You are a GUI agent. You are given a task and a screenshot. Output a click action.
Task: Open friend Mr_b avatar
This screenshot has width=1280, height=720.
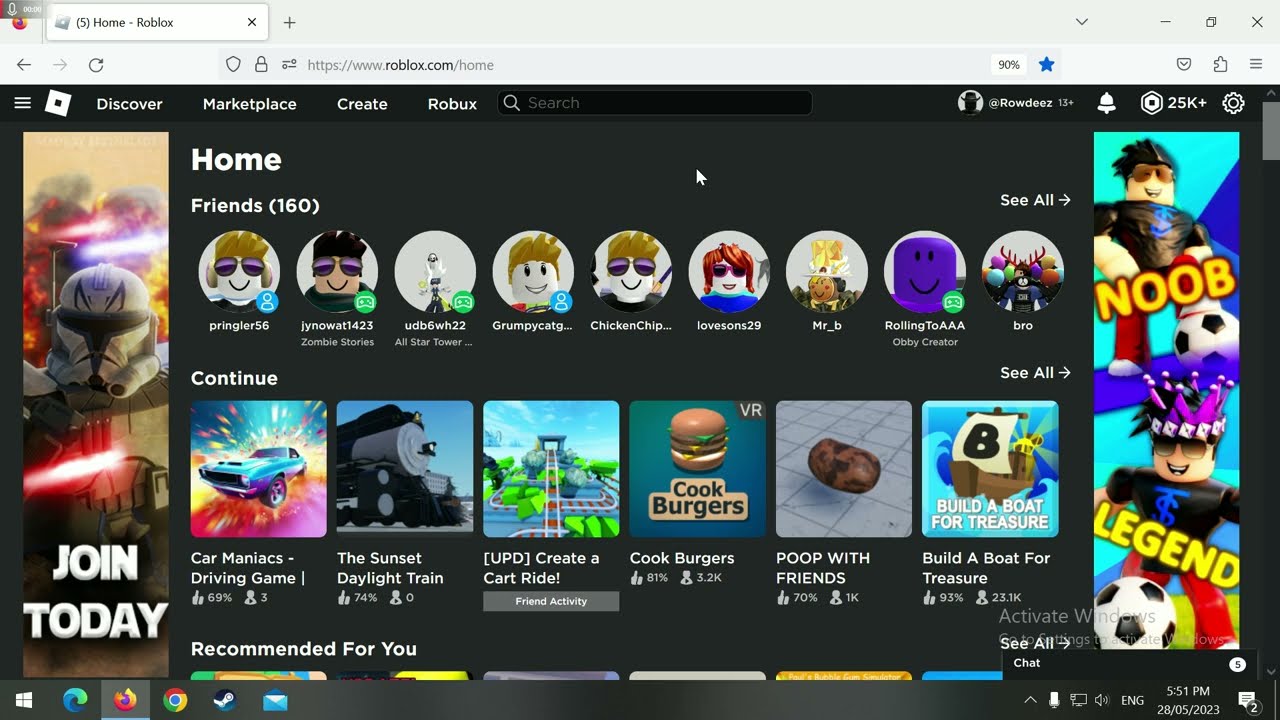(x=827, y=272)
